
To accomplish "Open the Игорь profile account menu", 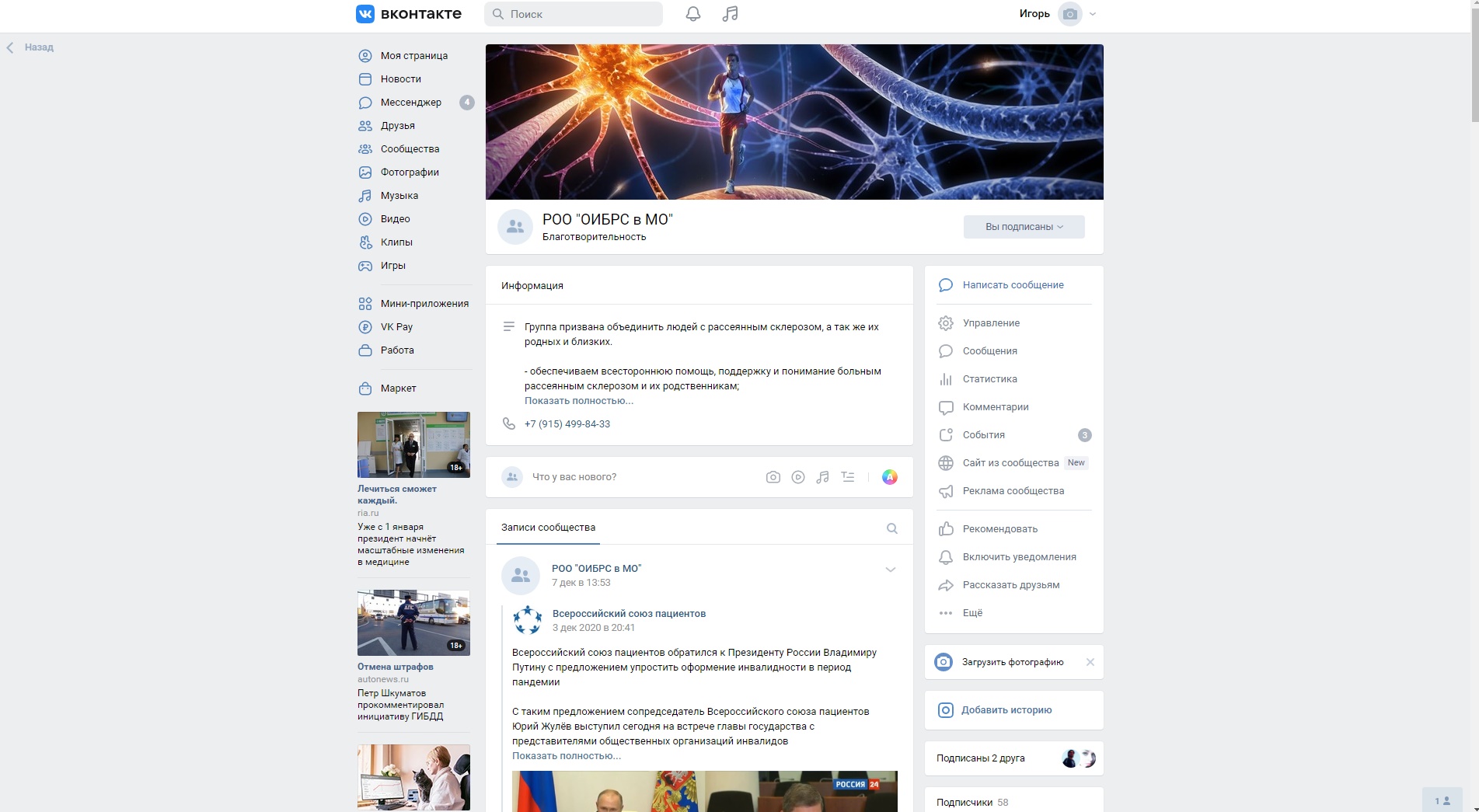I will [x=1057, y=14].
